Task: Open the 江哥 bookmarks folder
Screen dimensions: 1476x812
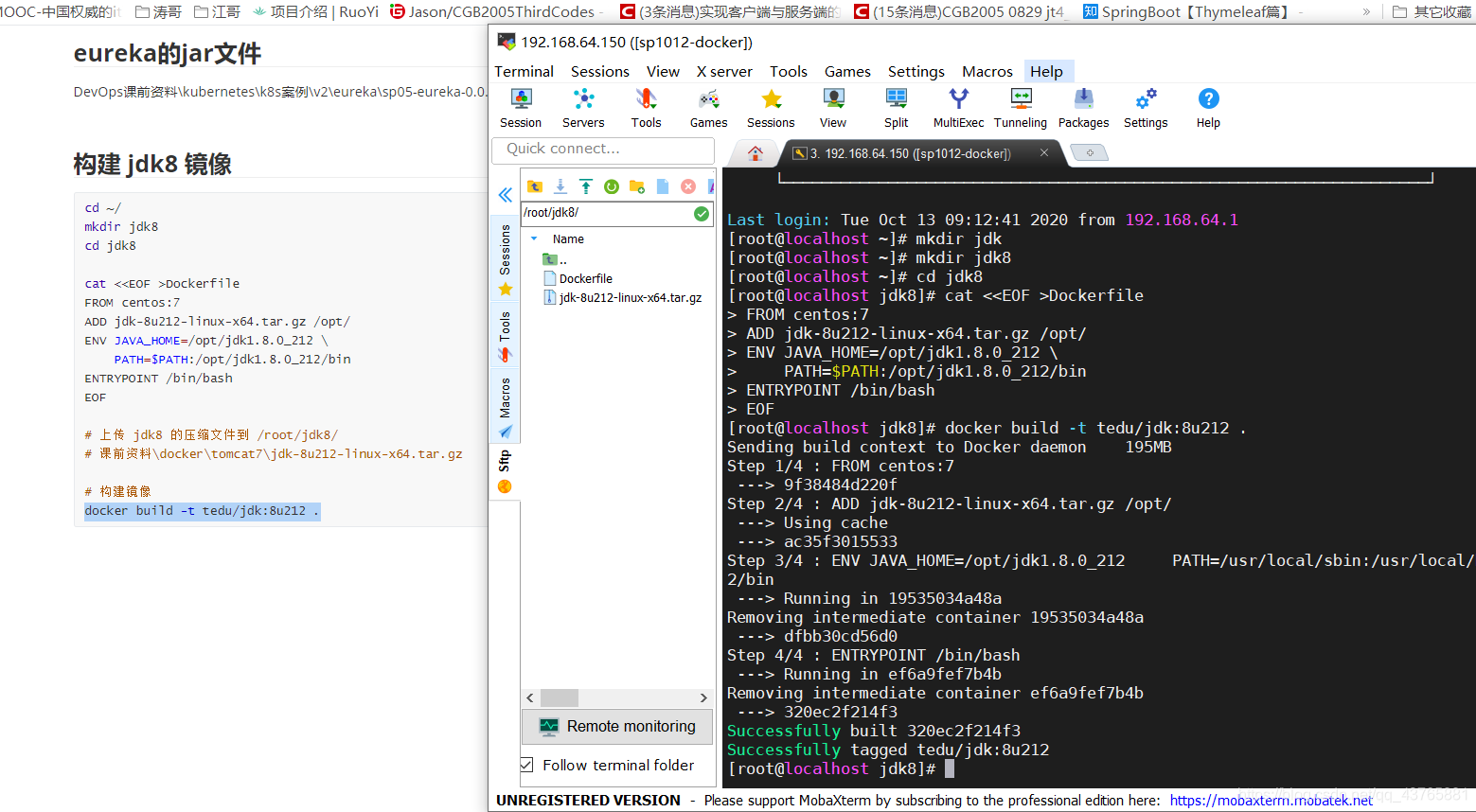Action: pos(217,11)
